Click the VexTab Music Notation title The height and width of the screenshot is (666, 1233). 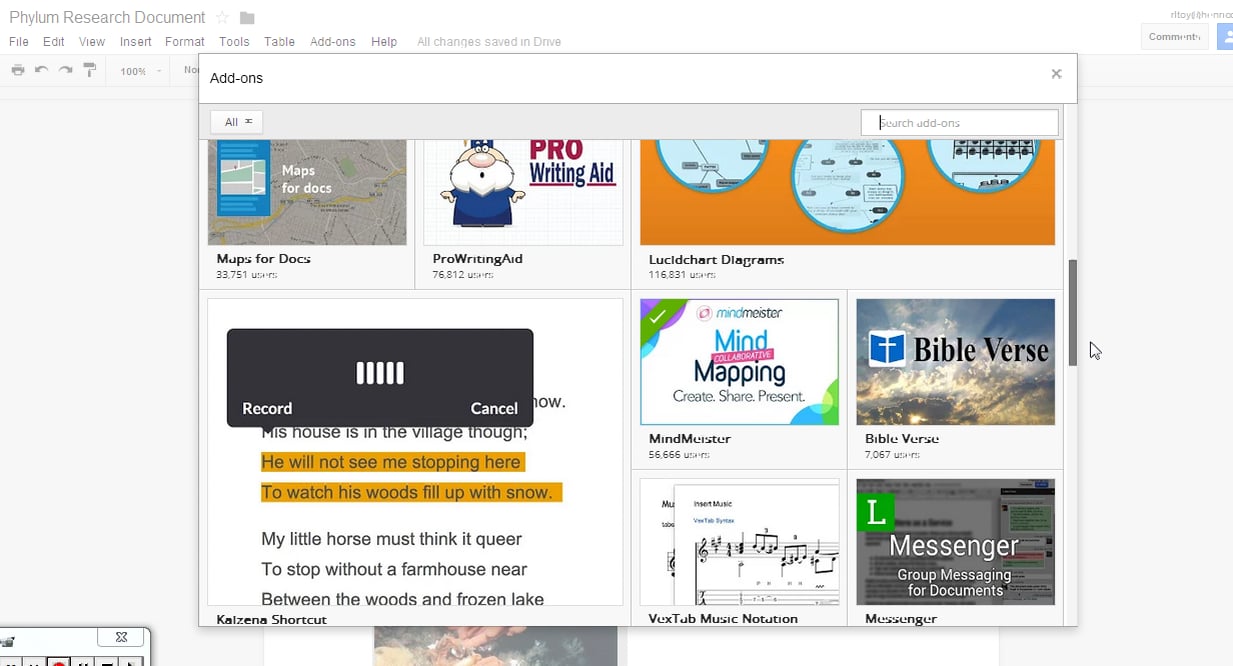pos(723,618)
